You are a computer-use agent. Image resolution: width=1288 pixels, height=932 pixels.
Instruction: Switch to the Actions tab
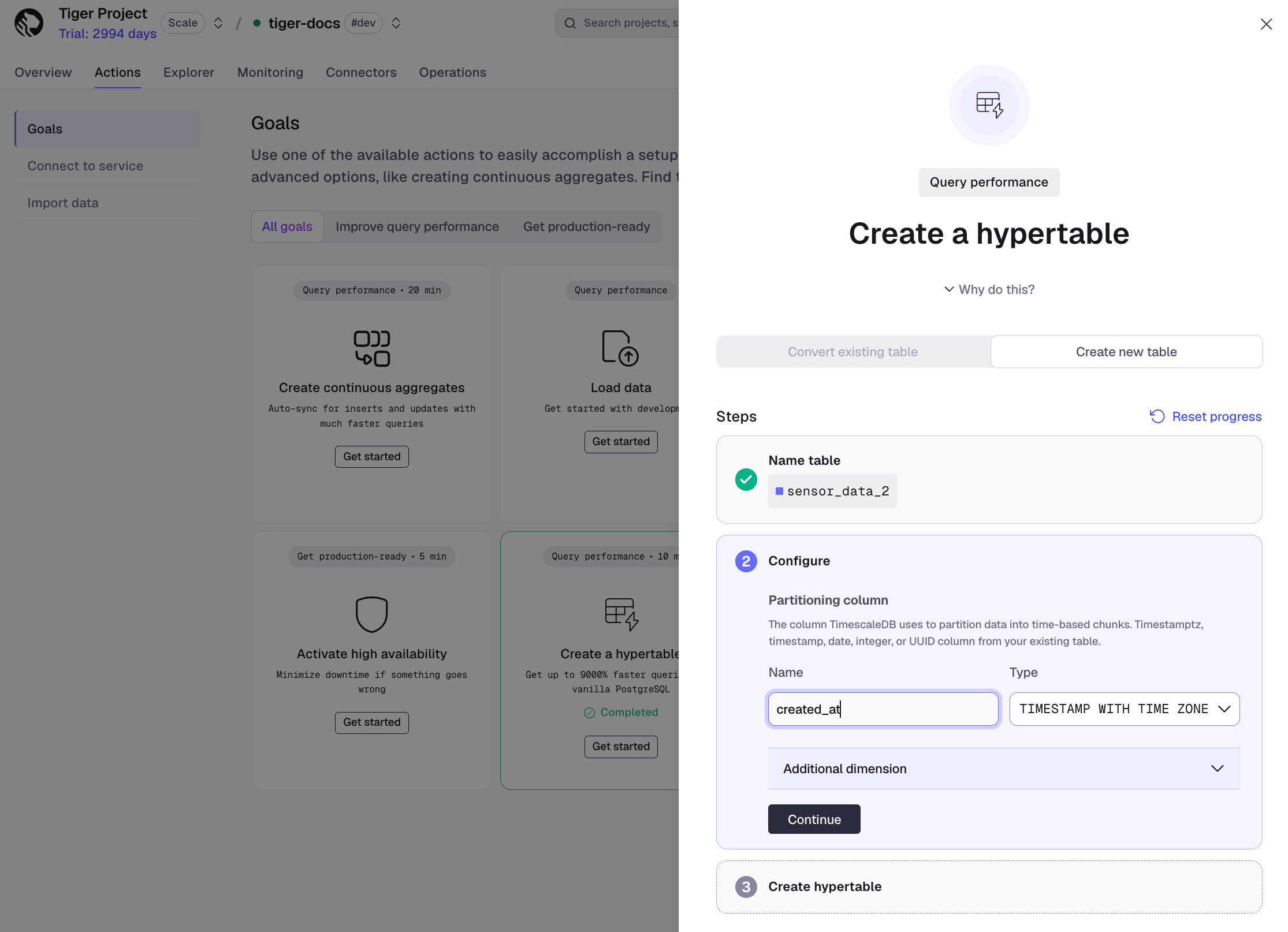[x=118, y=72]
